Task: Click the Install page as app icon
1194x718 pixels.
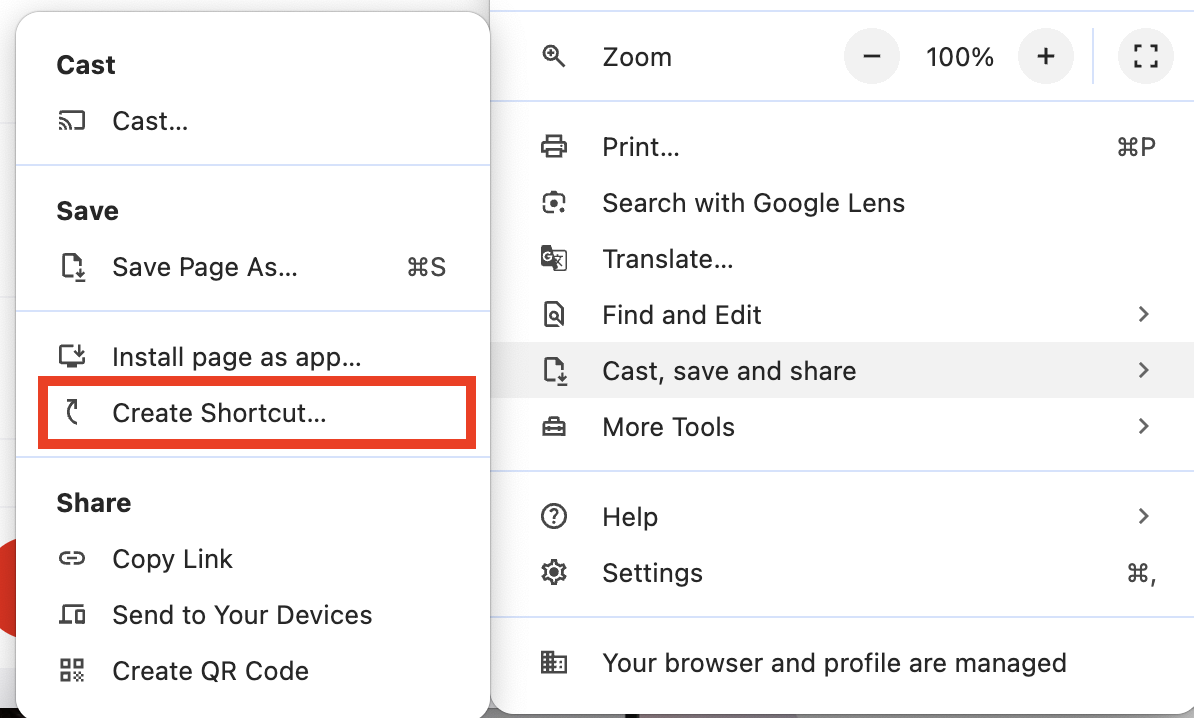Action: 72,357
